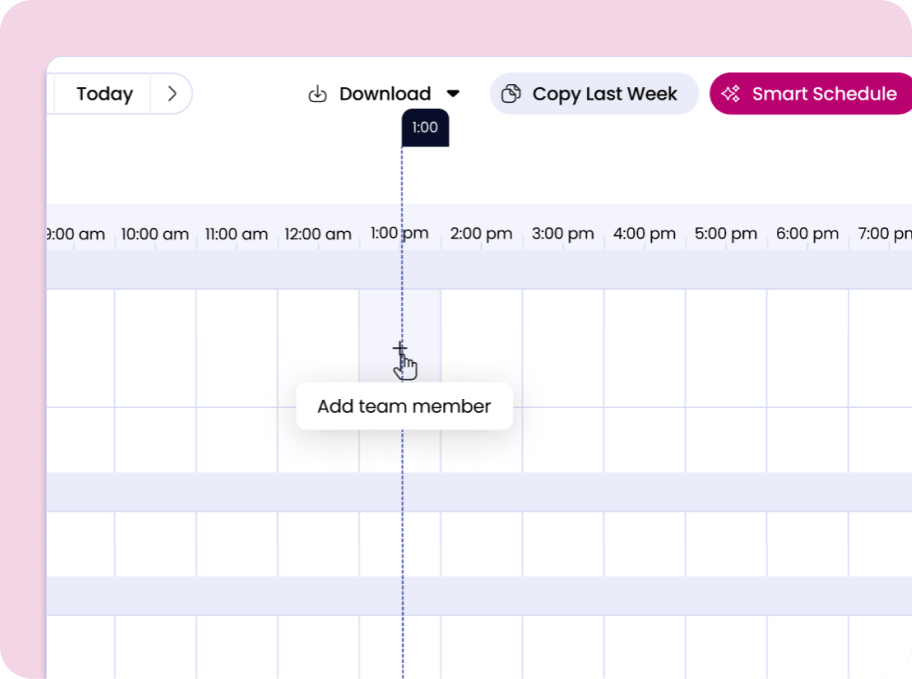Select the 6:00 pm column header
This screenshot has height=679, width=912.
click(x=807, y=234)
